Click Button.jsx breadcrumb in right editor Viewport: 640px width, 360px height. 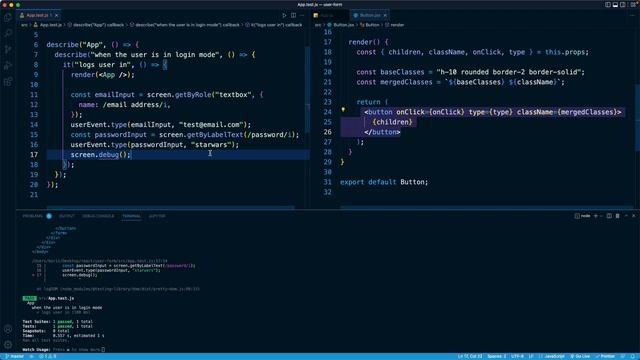coord(341,25)
